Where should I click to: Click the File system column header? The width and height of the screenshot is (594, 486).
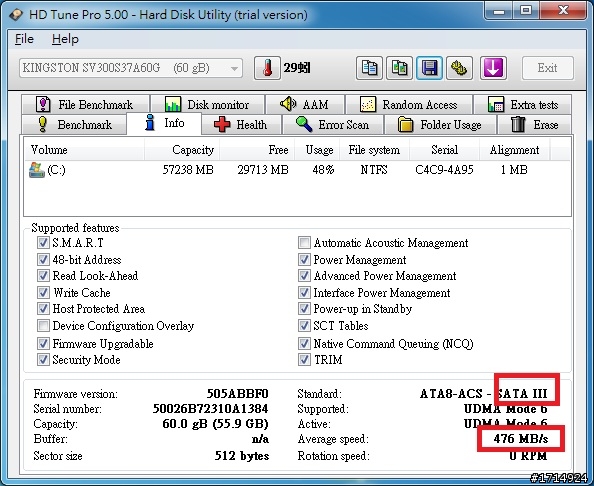pos(374,150)
